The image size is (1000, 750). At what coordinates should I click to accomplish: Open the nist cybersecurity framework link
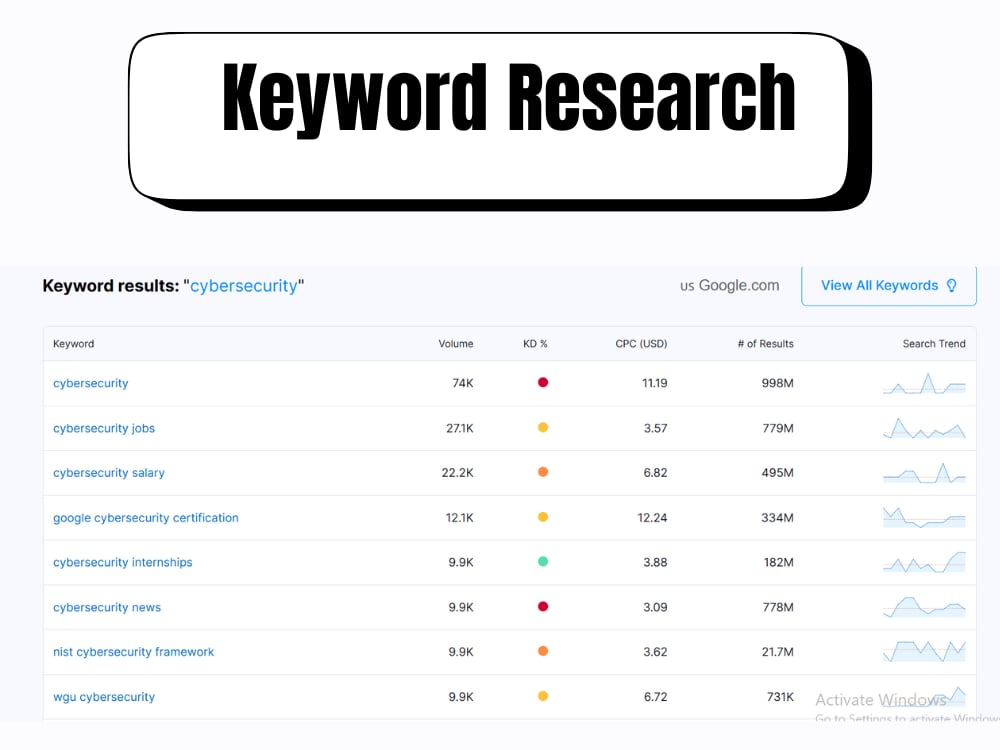[134, 652]
